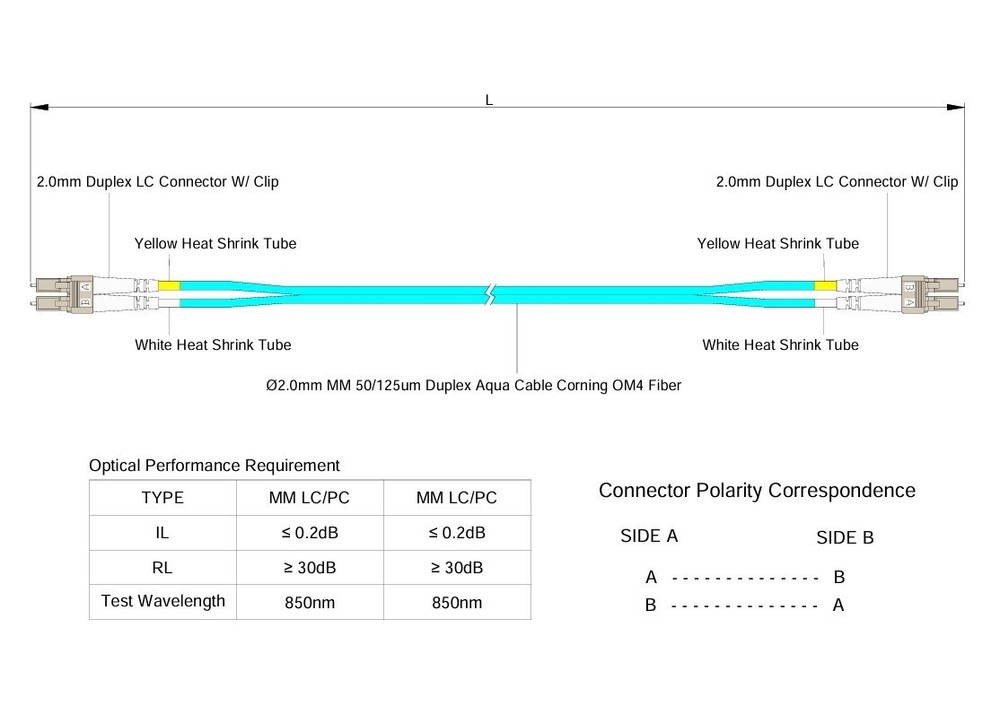Screen dimensions: 1000x706
Task: Click the "L" length dimension label
Action: pyautogui.click(x=489, y=100)
